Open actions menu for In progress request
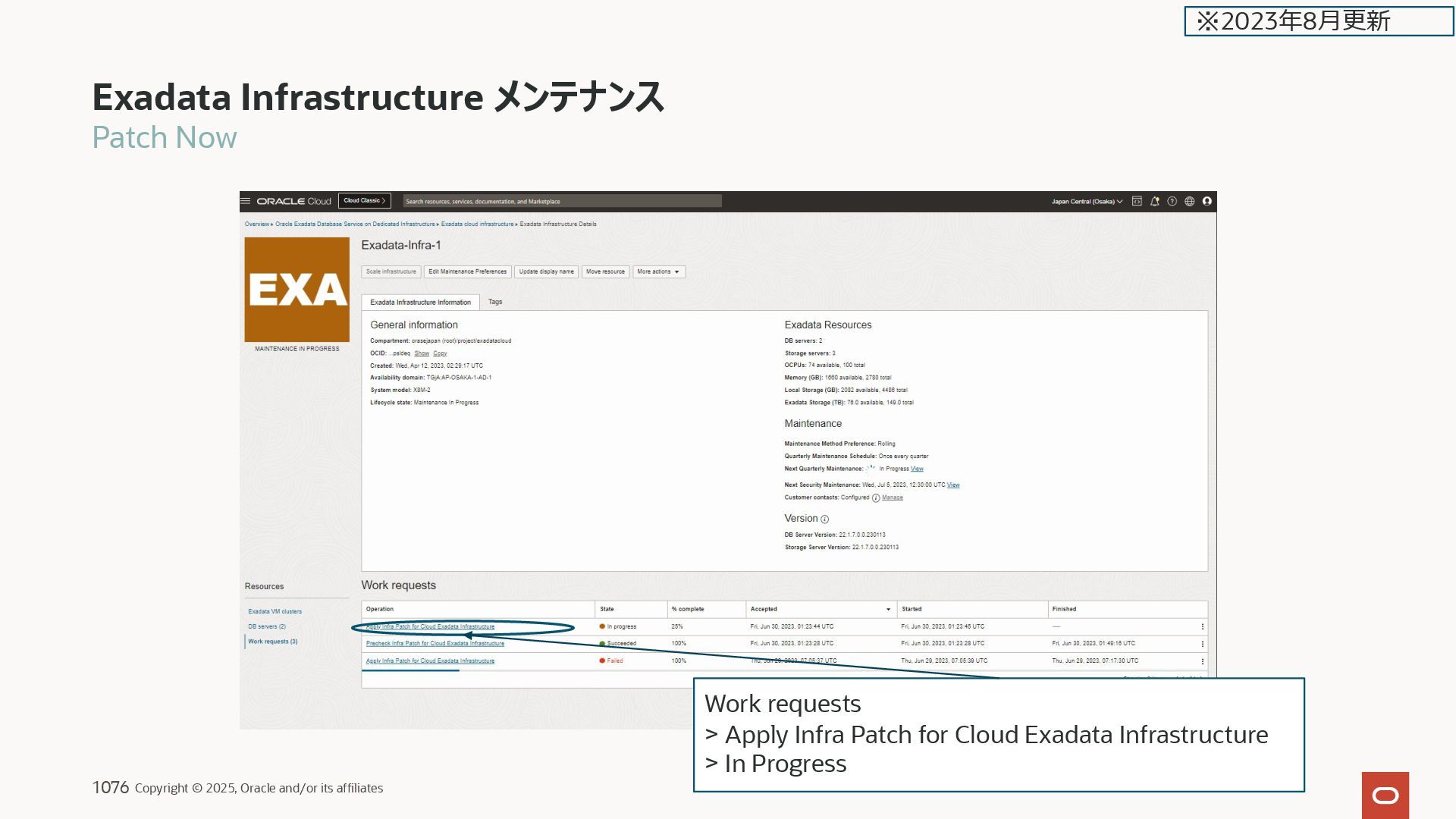Screen dimensions: 1456x819 coord(1202,627)
